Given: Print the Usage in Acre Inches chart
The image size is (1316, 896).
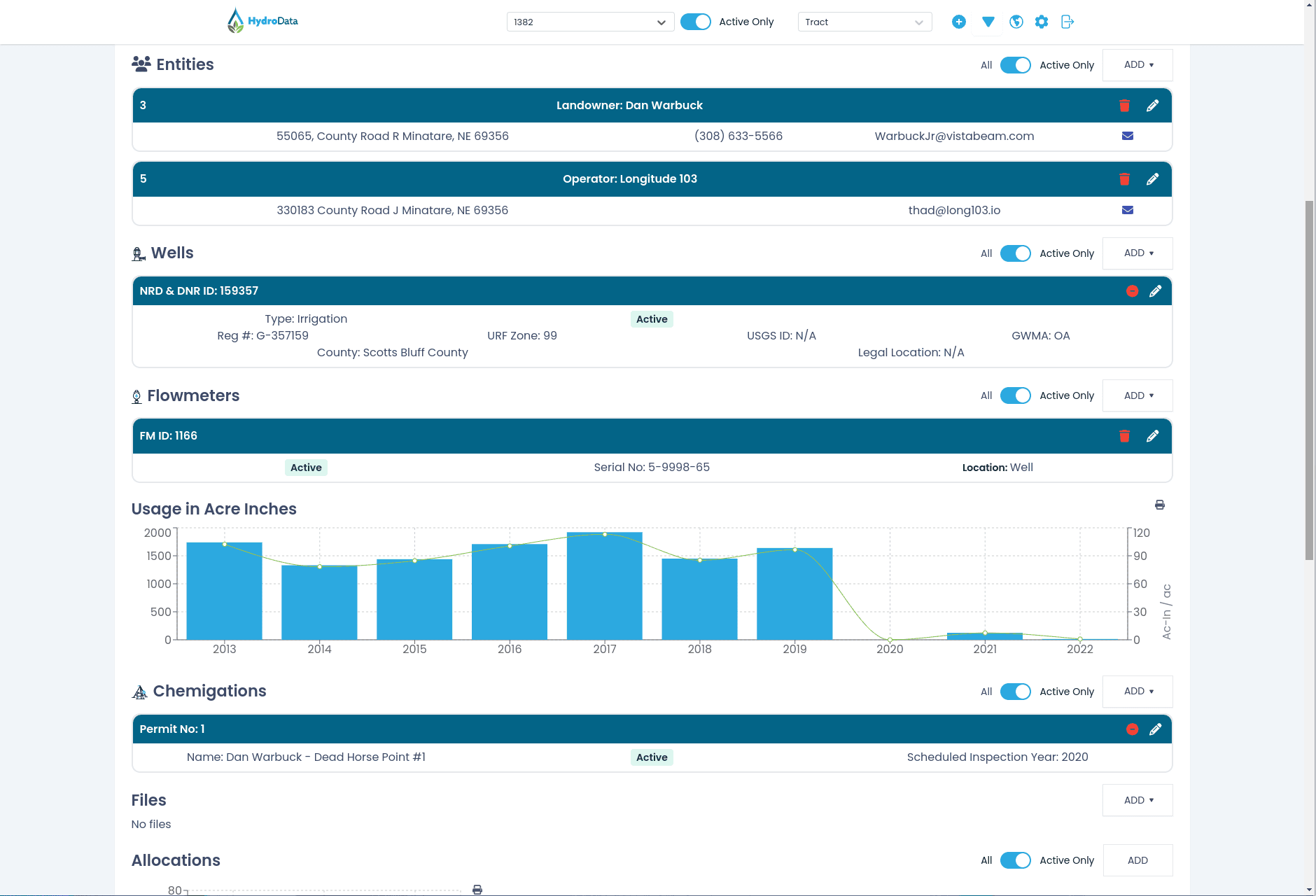Looking at the screenshot, I should pos(1159,505).
